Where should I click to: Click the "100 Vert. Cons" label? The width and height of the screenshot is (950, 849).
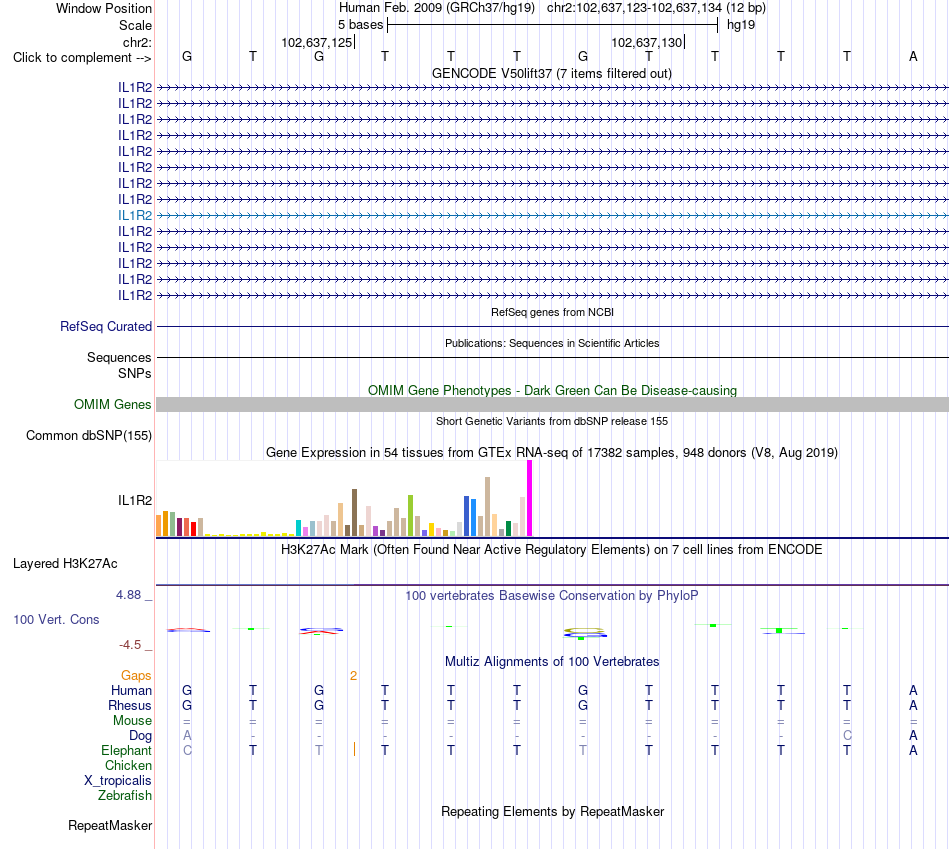coord(56,620)
